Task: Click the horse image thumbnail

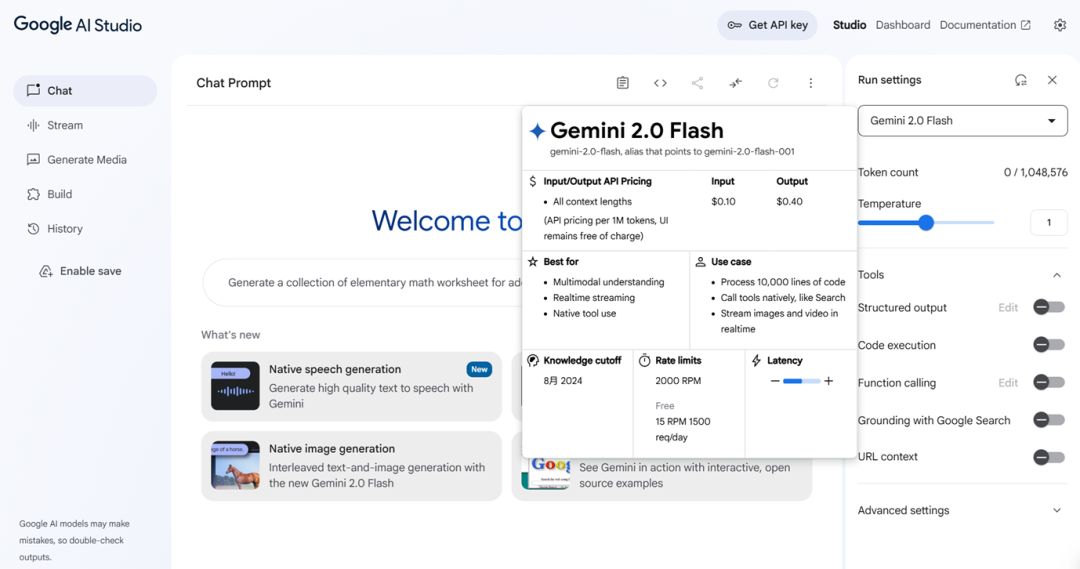Action: point(236,465)
